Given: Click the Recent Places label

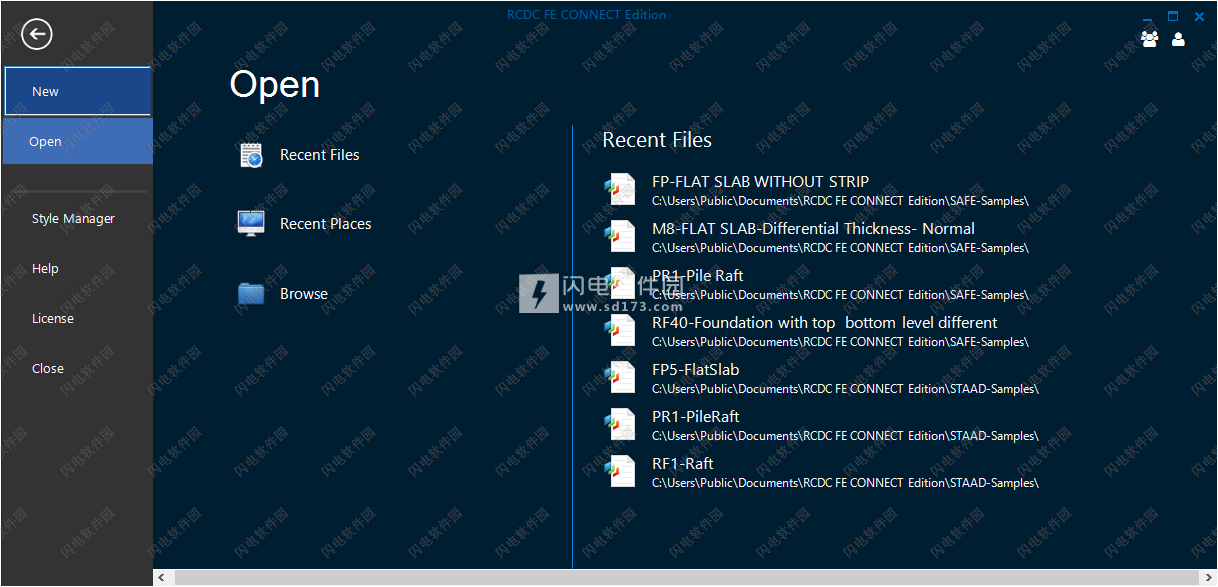Looking at the screenshot, I should pyautogui.click(x=326, y=224).
